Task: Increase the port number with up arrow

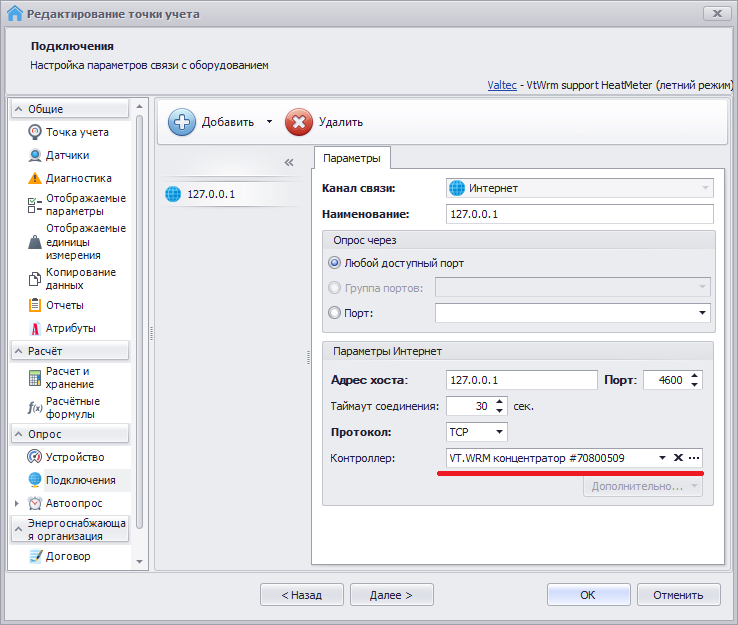Action: pyautogui.click(x=696, y=375)
